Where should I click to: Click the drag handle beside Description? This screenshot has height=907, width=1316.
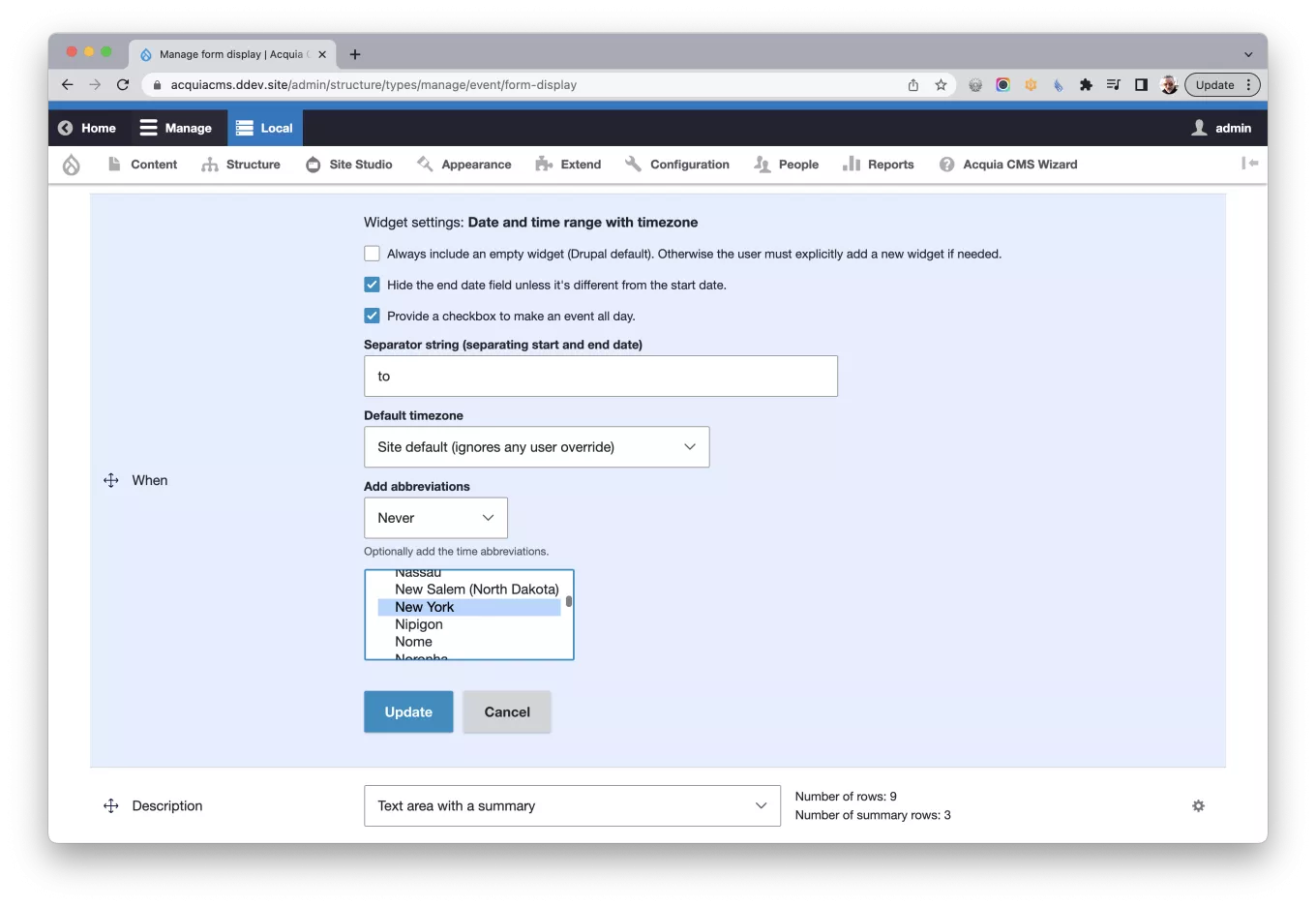pyautogui.click(x=111, y=805)
